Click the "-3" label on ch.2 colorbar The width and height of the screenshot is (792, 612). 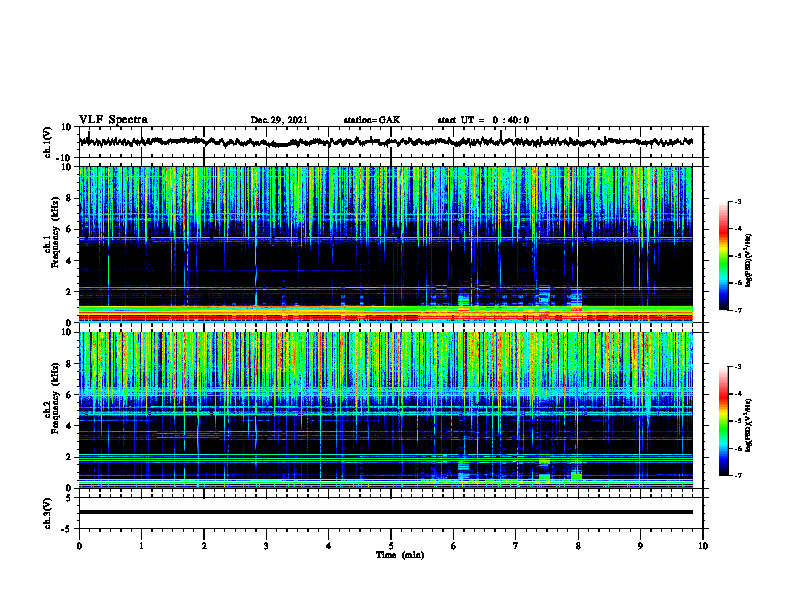pos(737,367)
